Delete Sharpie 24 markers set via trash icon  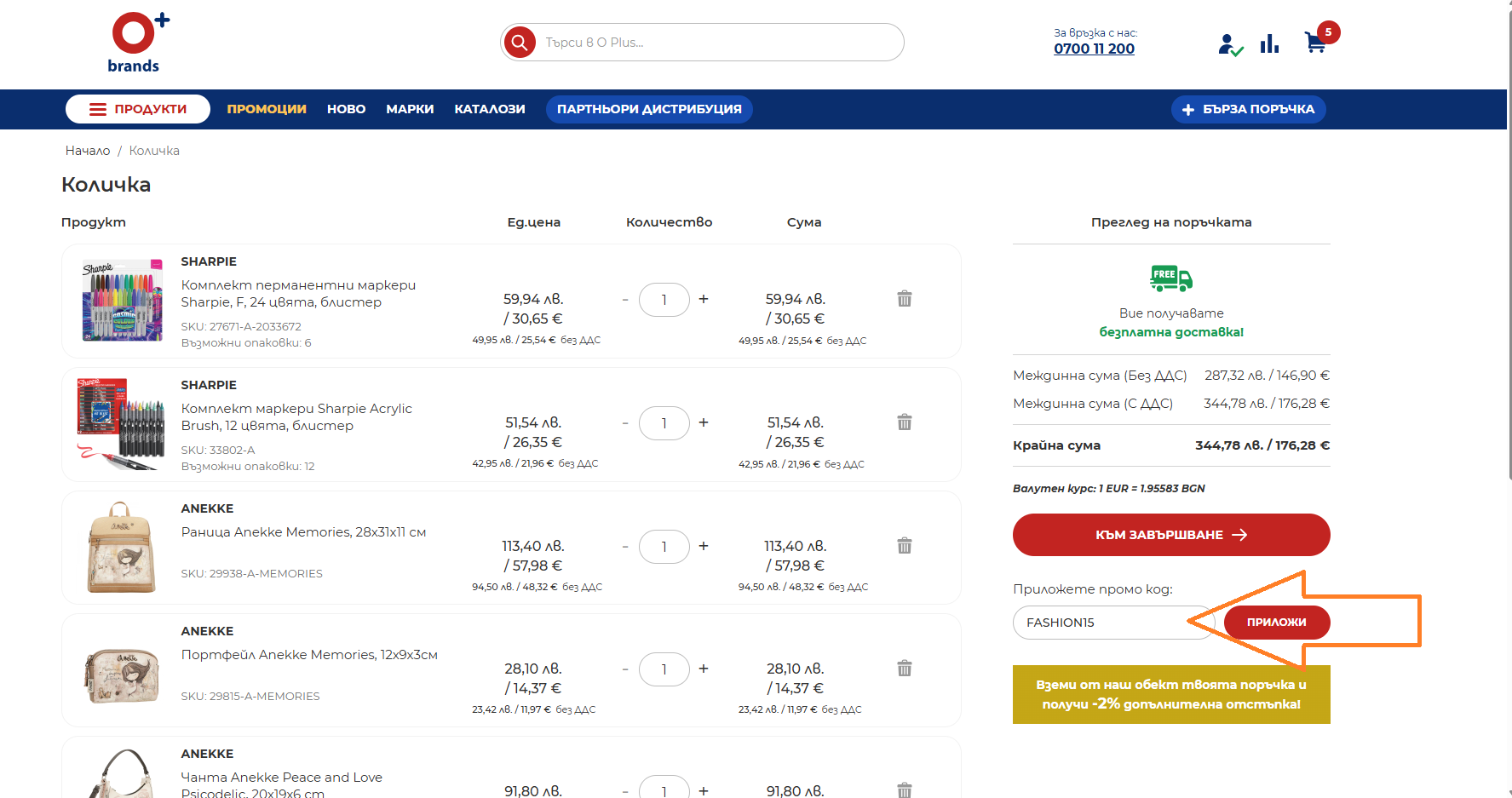[x=905, y=299]
